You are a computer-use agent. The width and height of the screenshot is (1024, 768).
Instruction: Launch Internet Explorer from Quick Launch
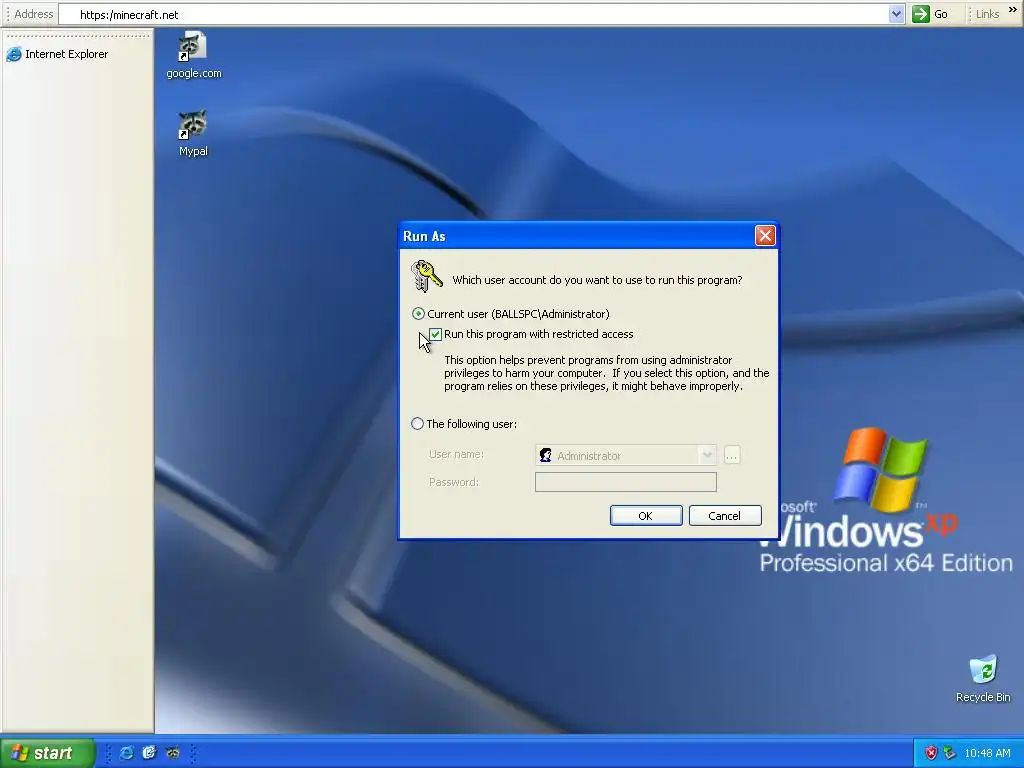pos(127,753)
